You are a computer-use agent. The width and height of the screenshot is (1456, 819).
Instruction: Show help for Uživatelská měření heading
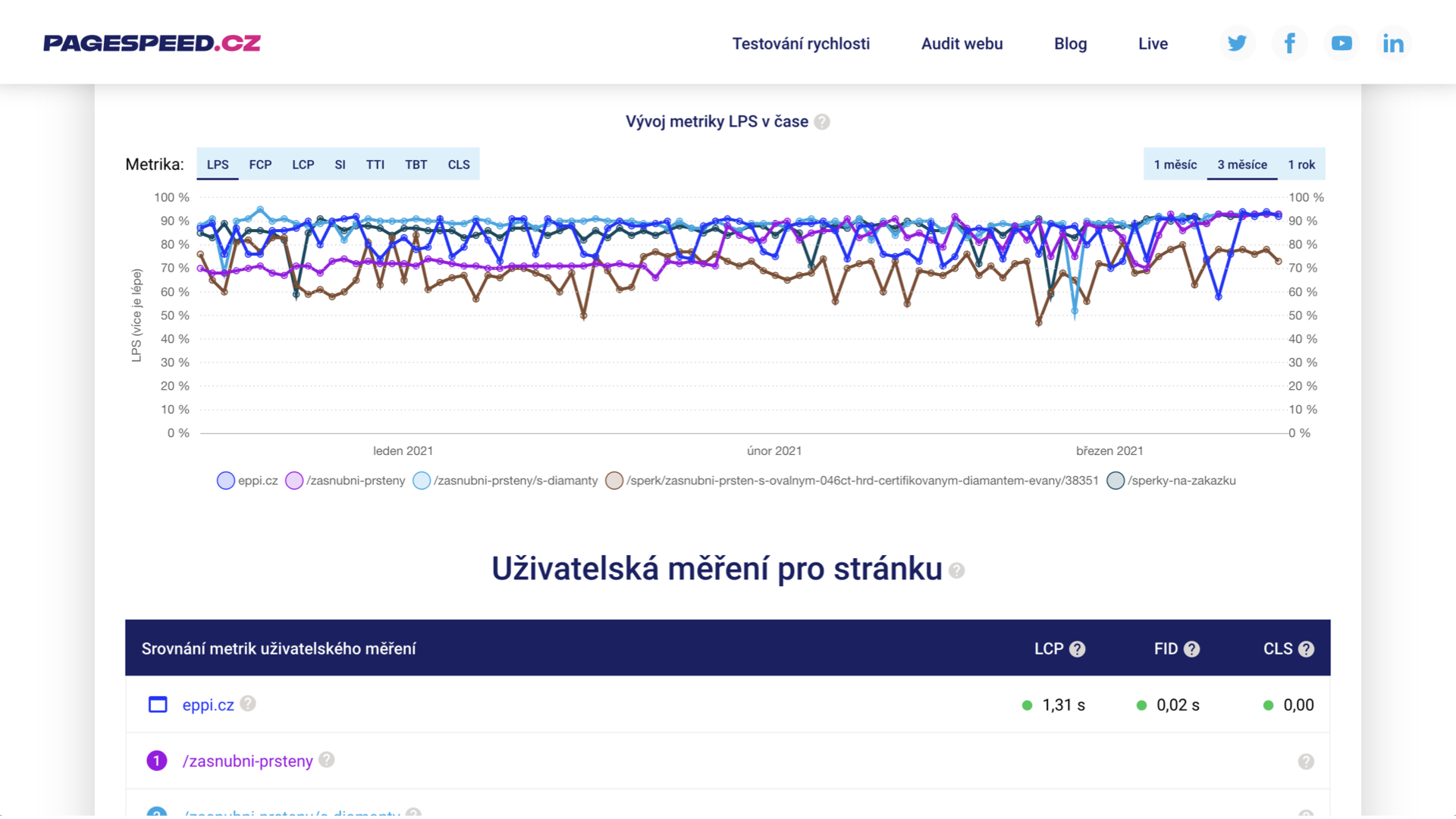pyautogui.click(x=957, y=570)
